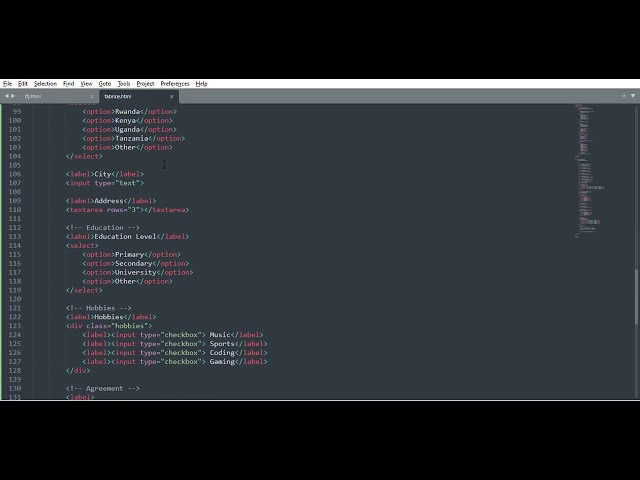Open the Find menu
Screen dimensions: 640x480
[68, 84]
